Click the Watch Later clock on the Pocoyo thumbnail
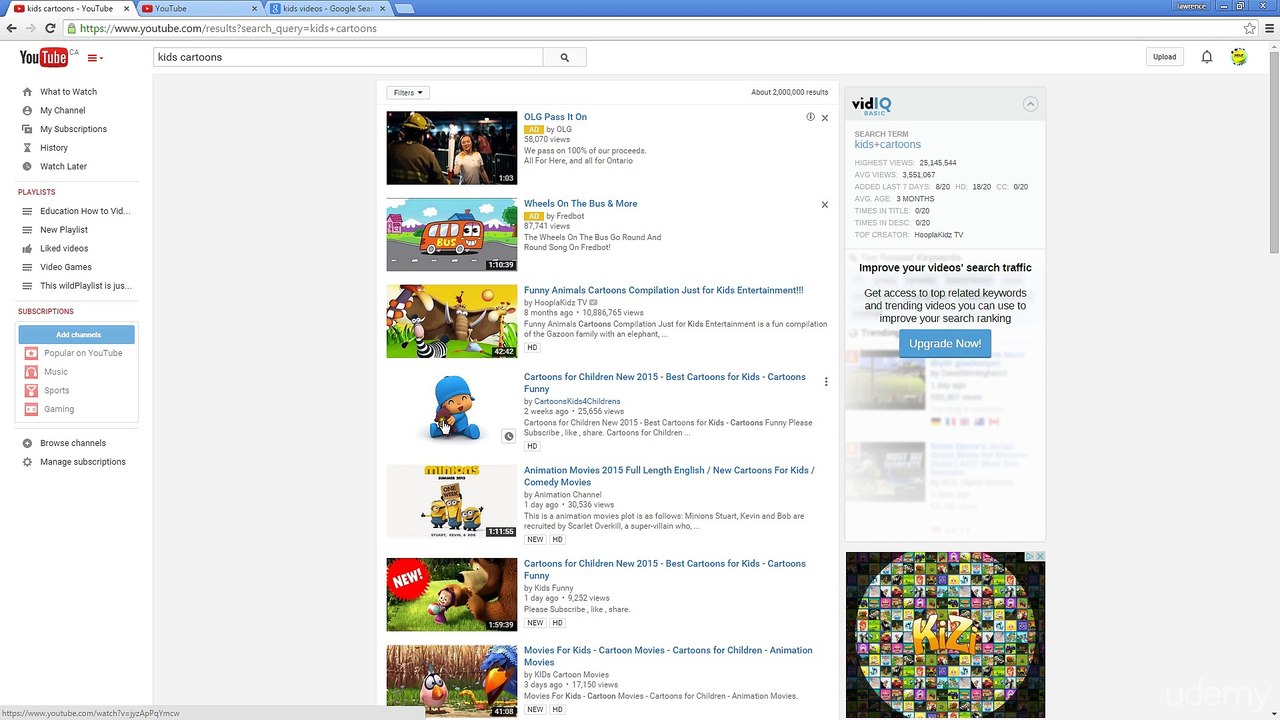The height and width of the screenshot is (720, 1280). click(508, 436)
